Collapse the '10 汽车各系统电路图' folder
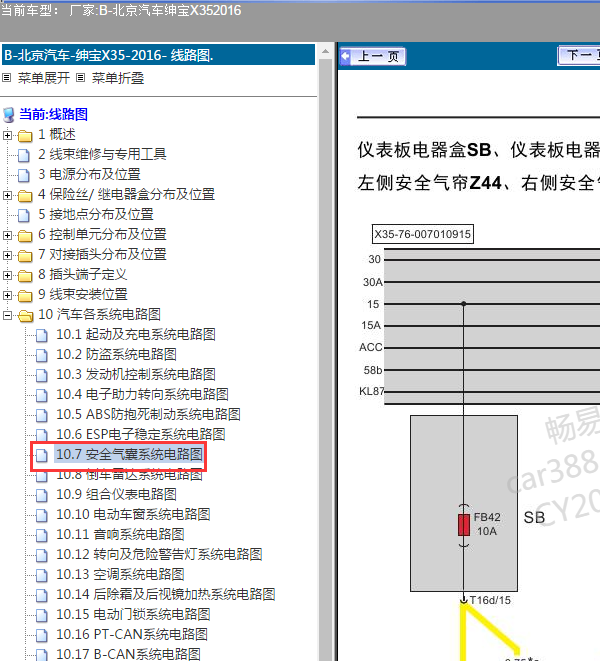 pos(7,315)
